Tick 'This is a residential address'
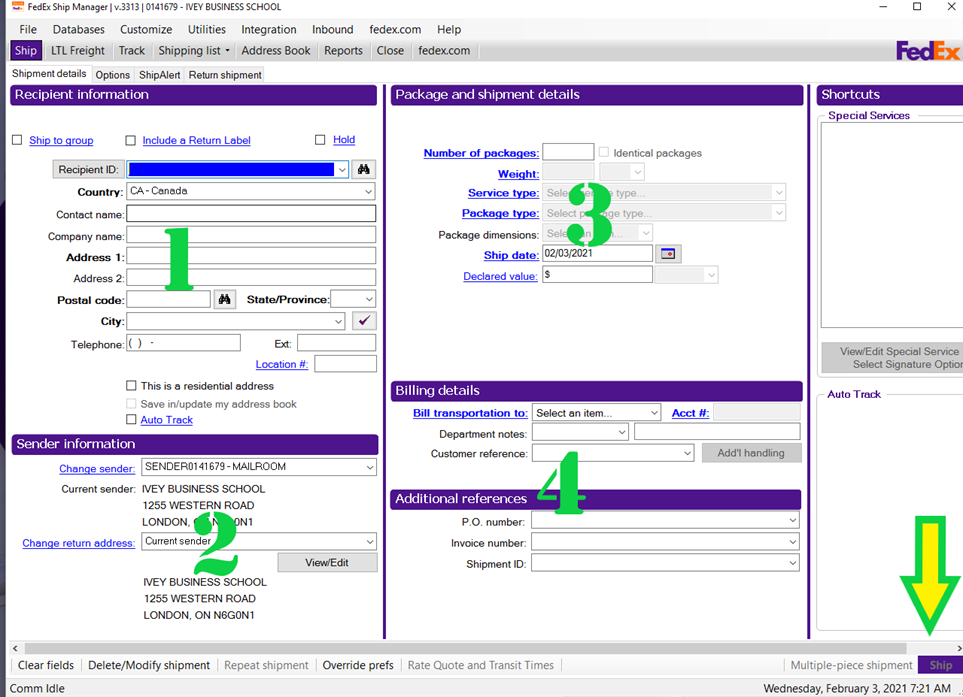 [131, 386]
